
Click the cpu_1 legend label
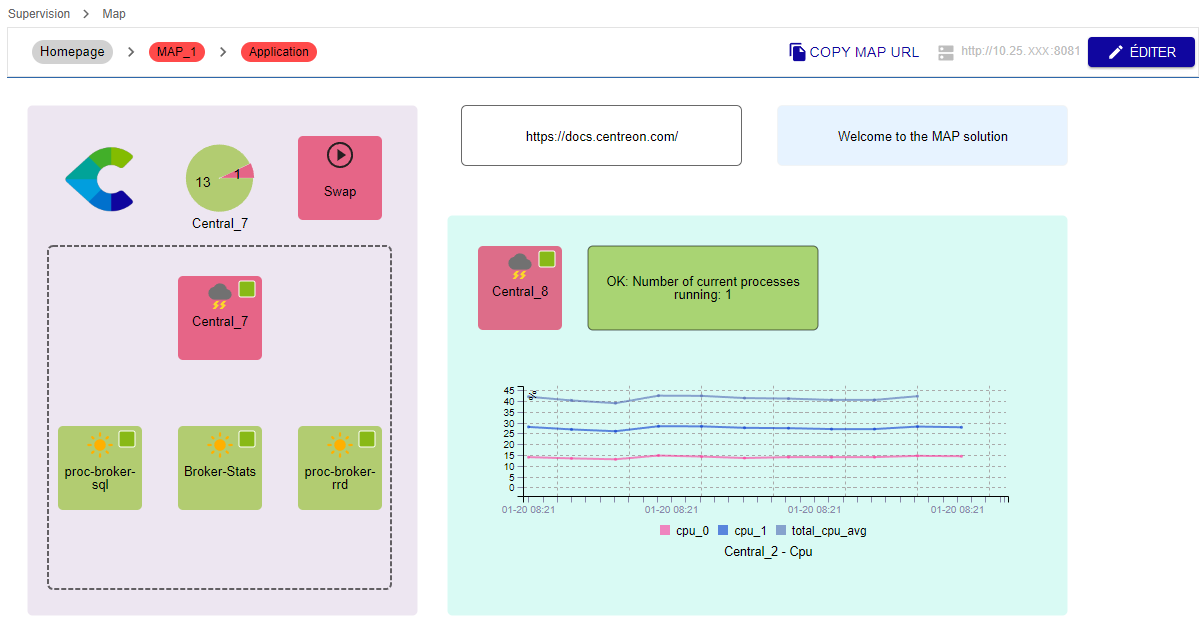(750, 531)
